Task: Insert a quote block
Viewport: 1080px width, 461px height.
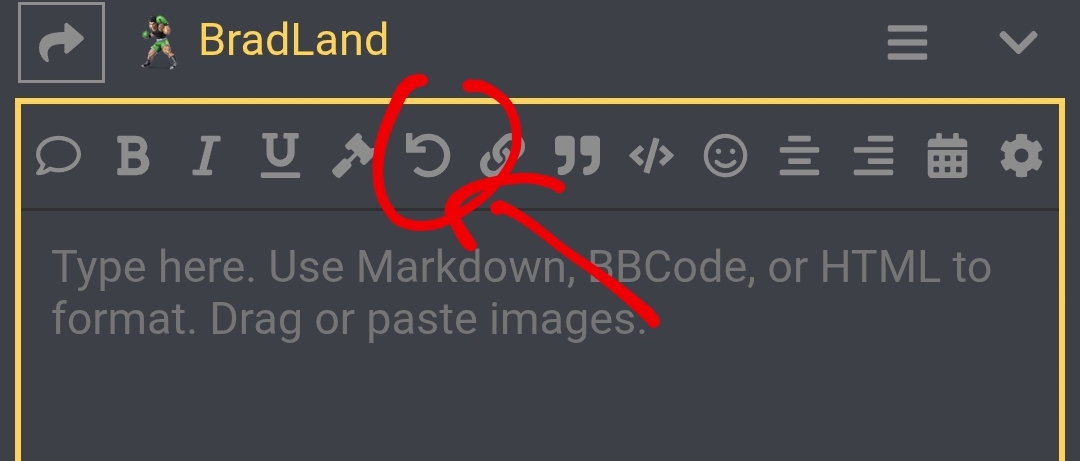Action: click(577, 155)
